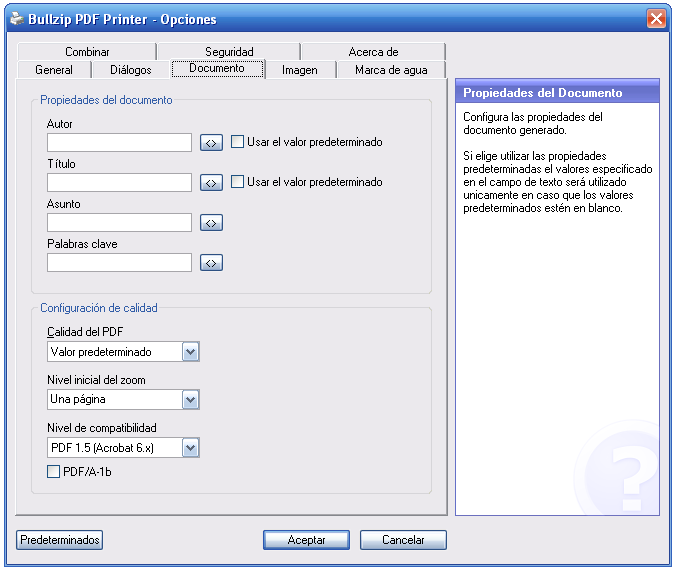
Task: Tick the PDF/A-1b checkbox
Action: point(53,472)
